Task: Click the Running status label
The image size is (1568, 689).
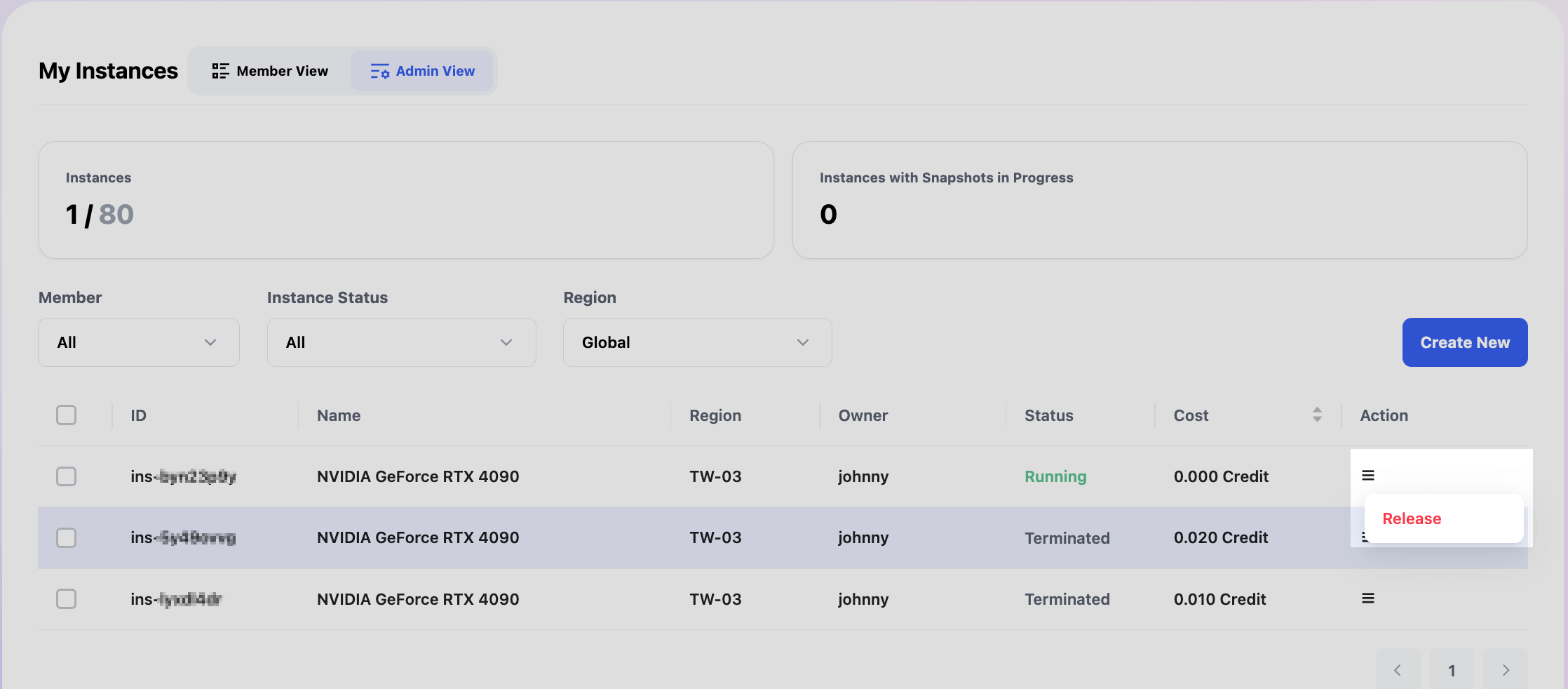Action: tap(1055, 476)
